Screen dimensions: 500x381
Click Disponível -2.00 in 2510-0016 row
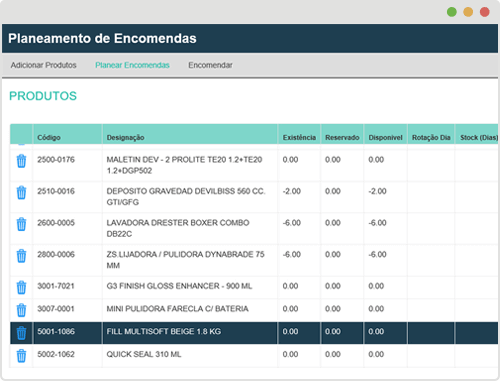pos(377,191)
